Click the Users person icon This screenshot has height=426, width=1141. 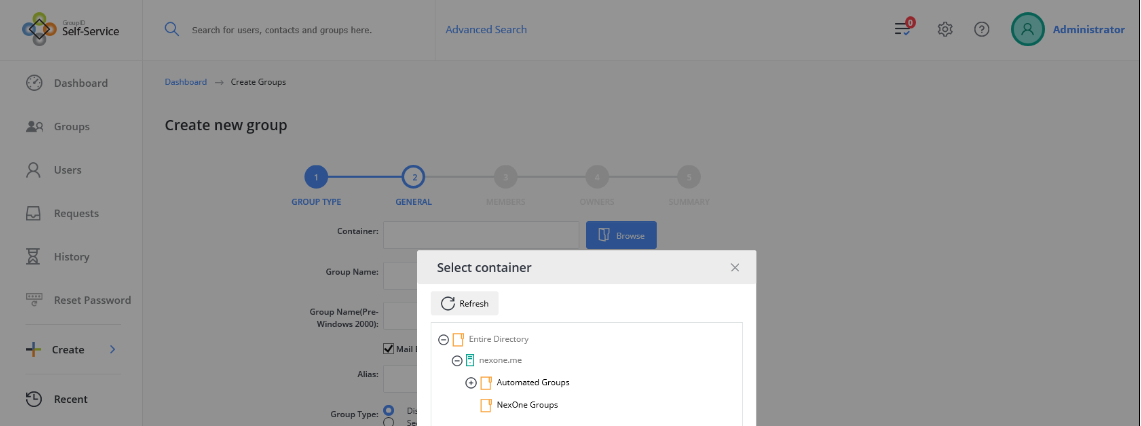click(33, 170)
